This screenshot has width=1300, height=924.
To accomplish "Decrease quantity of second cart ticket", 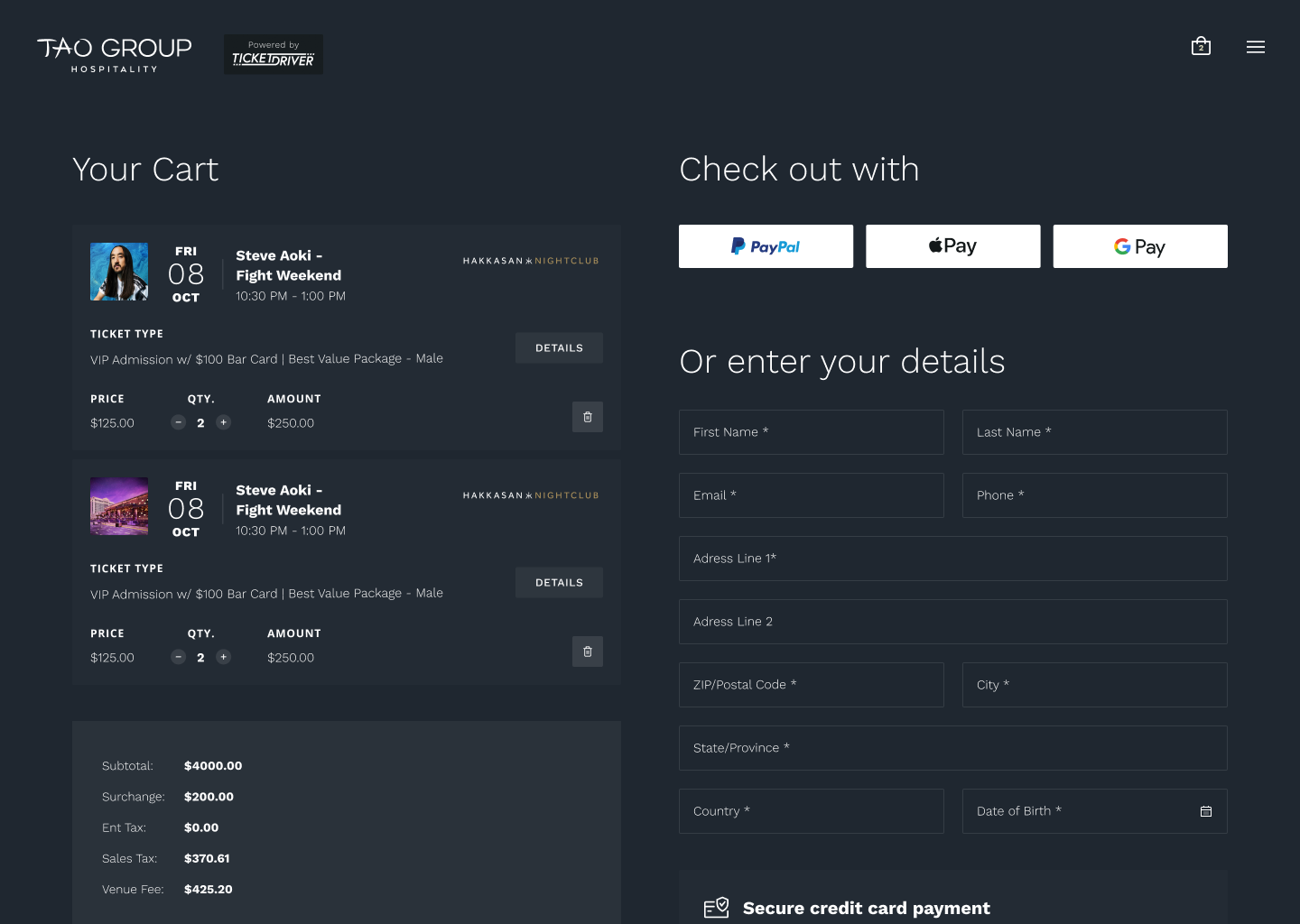I will pyautogui.click(x=179, y=657).
